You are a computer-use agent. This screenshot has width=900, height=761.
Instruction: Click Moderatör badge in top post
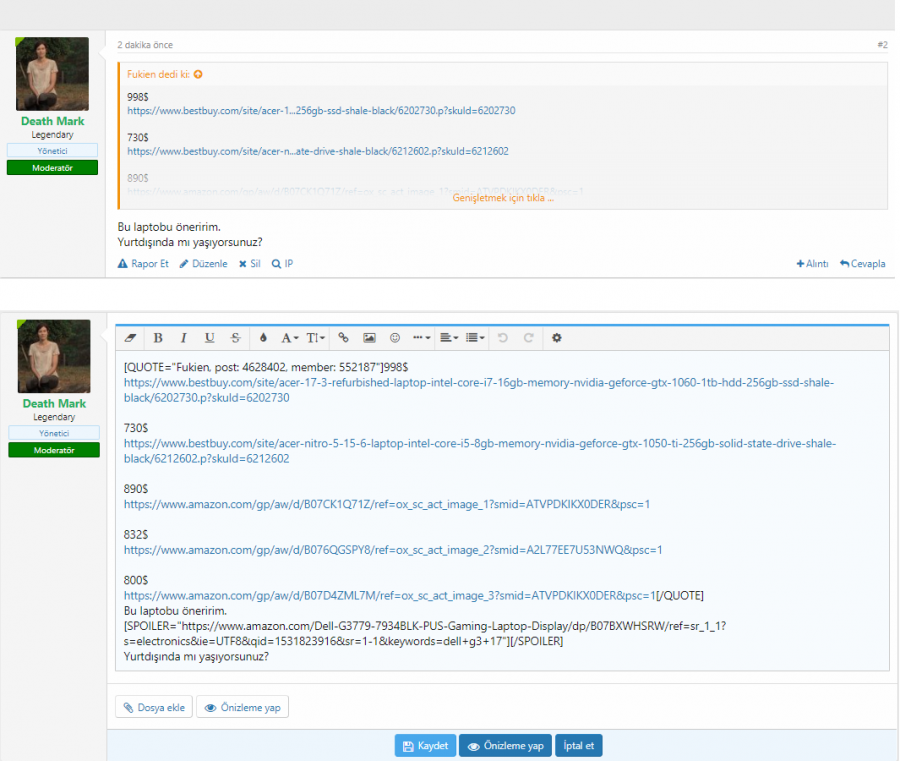(x=52, y=168)
